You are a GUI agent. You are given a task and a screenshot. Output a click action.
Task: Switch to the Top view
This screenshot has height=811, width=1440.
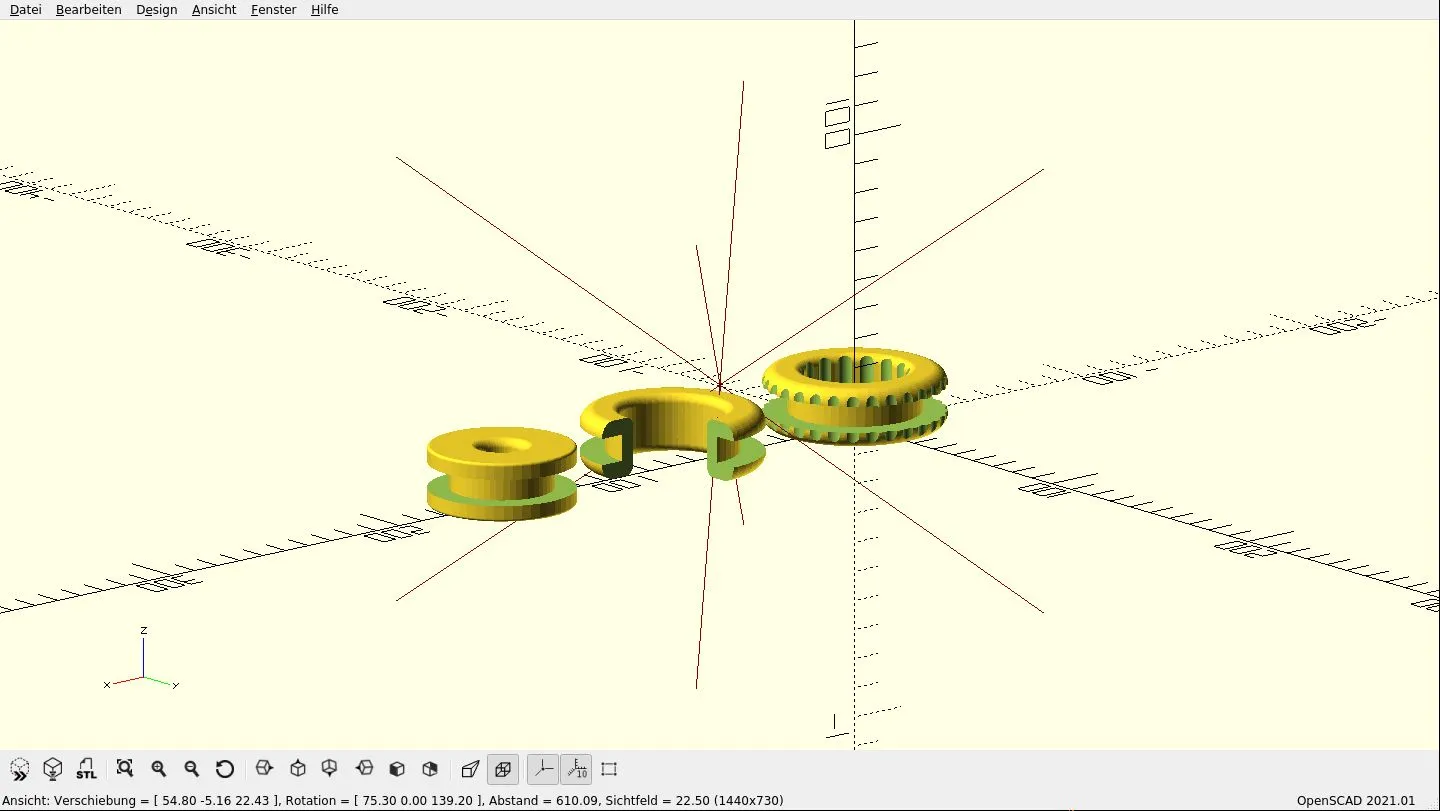click(x=297, y=769)
